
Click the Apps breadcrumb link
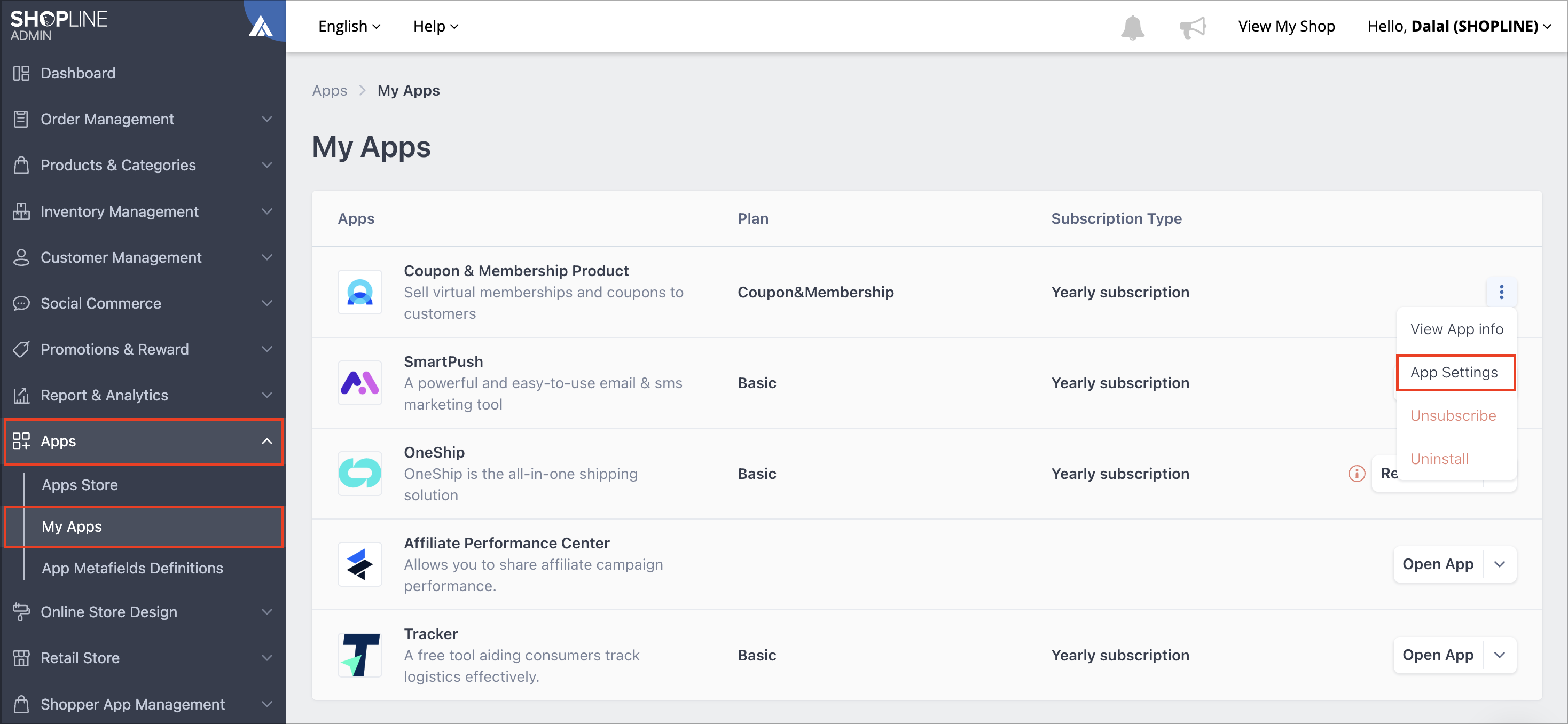tap(330, 91)
